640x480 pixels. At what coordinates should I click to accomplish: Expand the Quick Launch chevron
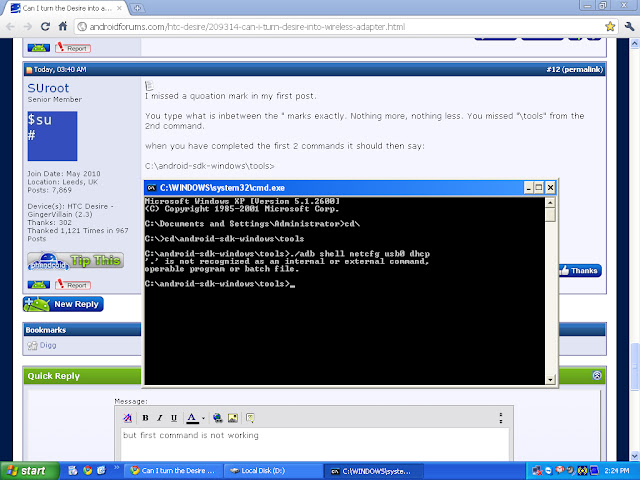click(116, 467)
